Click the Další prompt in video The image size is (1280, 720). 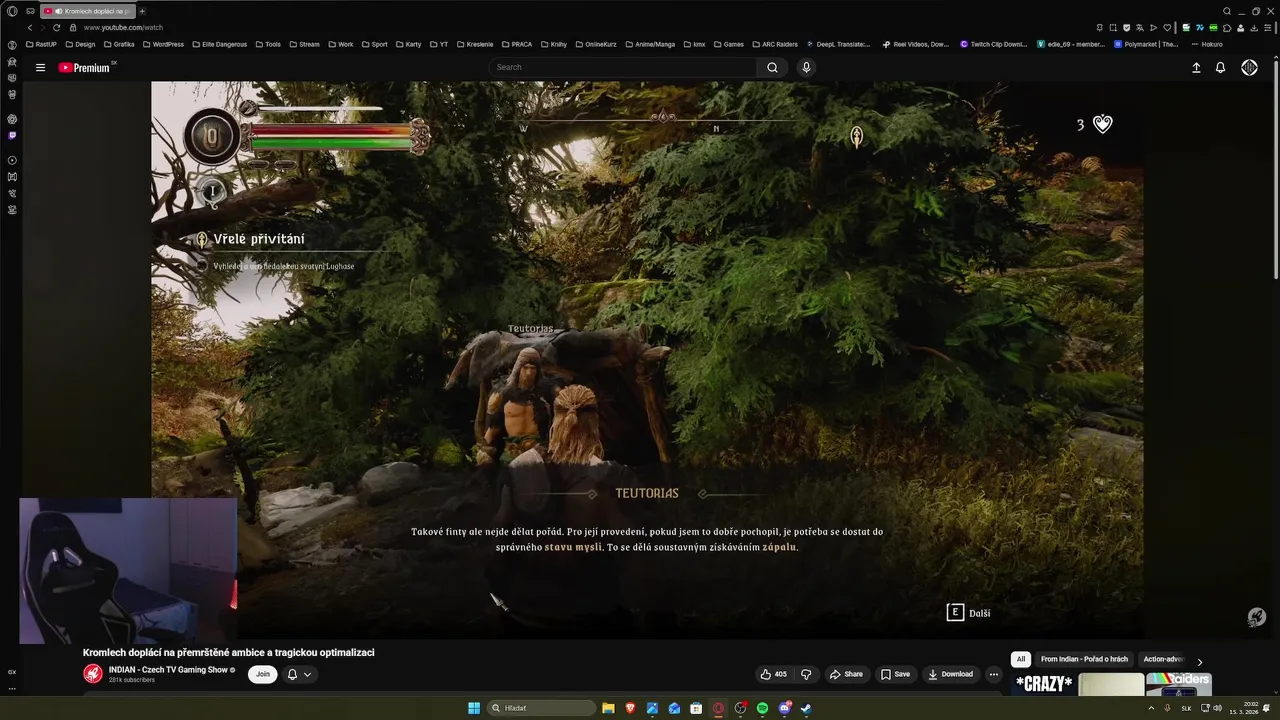pyautogui.click(x=968, y=613)
